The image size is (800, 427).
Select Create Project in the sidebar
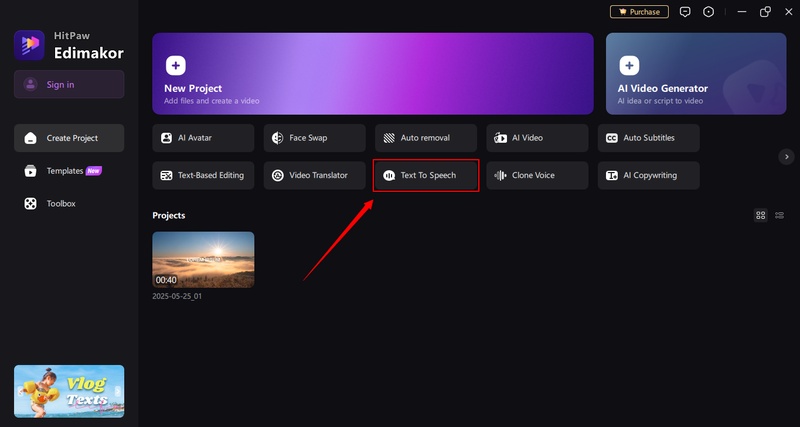69,138
